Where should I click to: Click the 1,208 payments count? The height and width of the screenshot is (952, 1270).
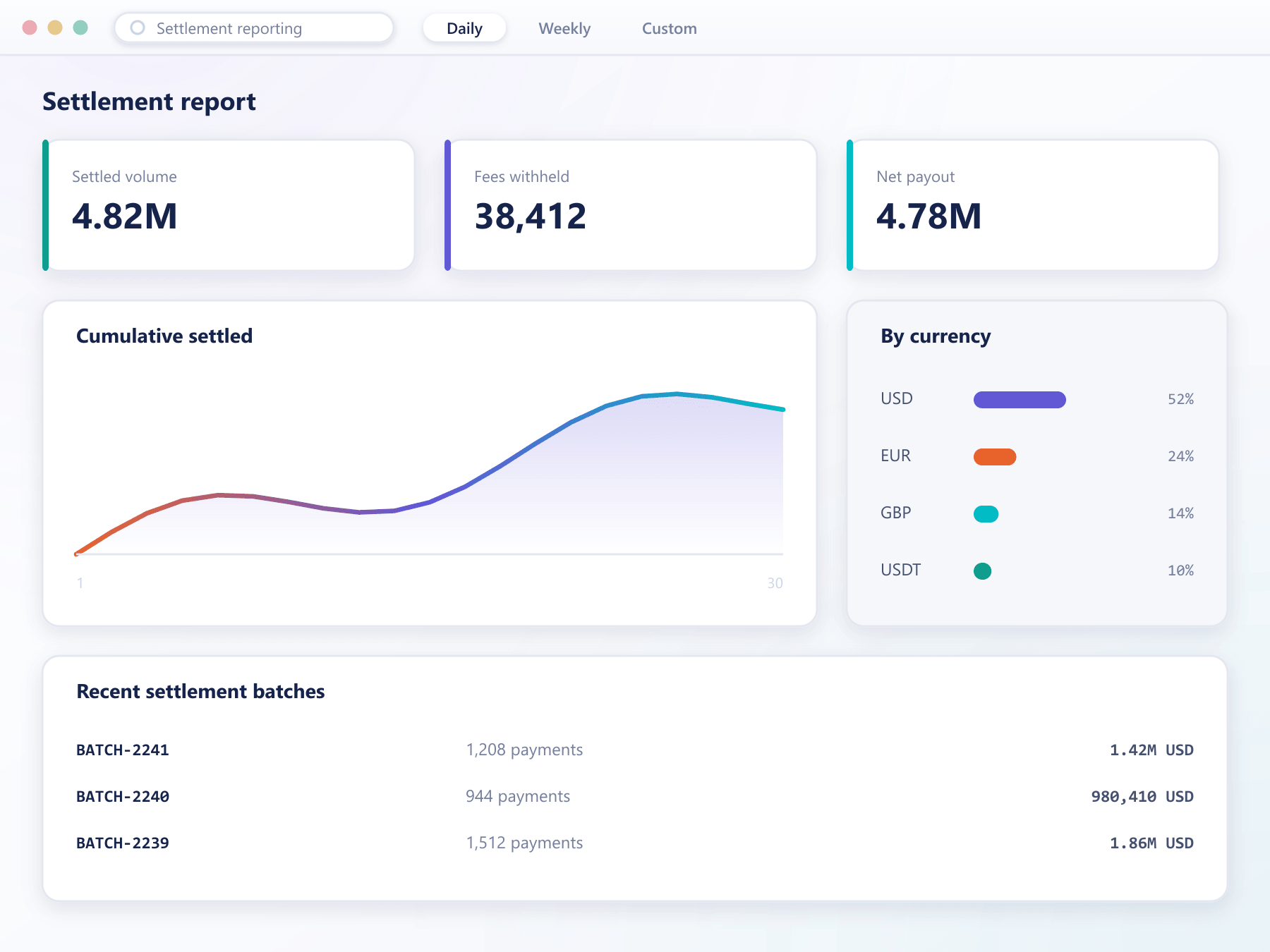[524, 750]
